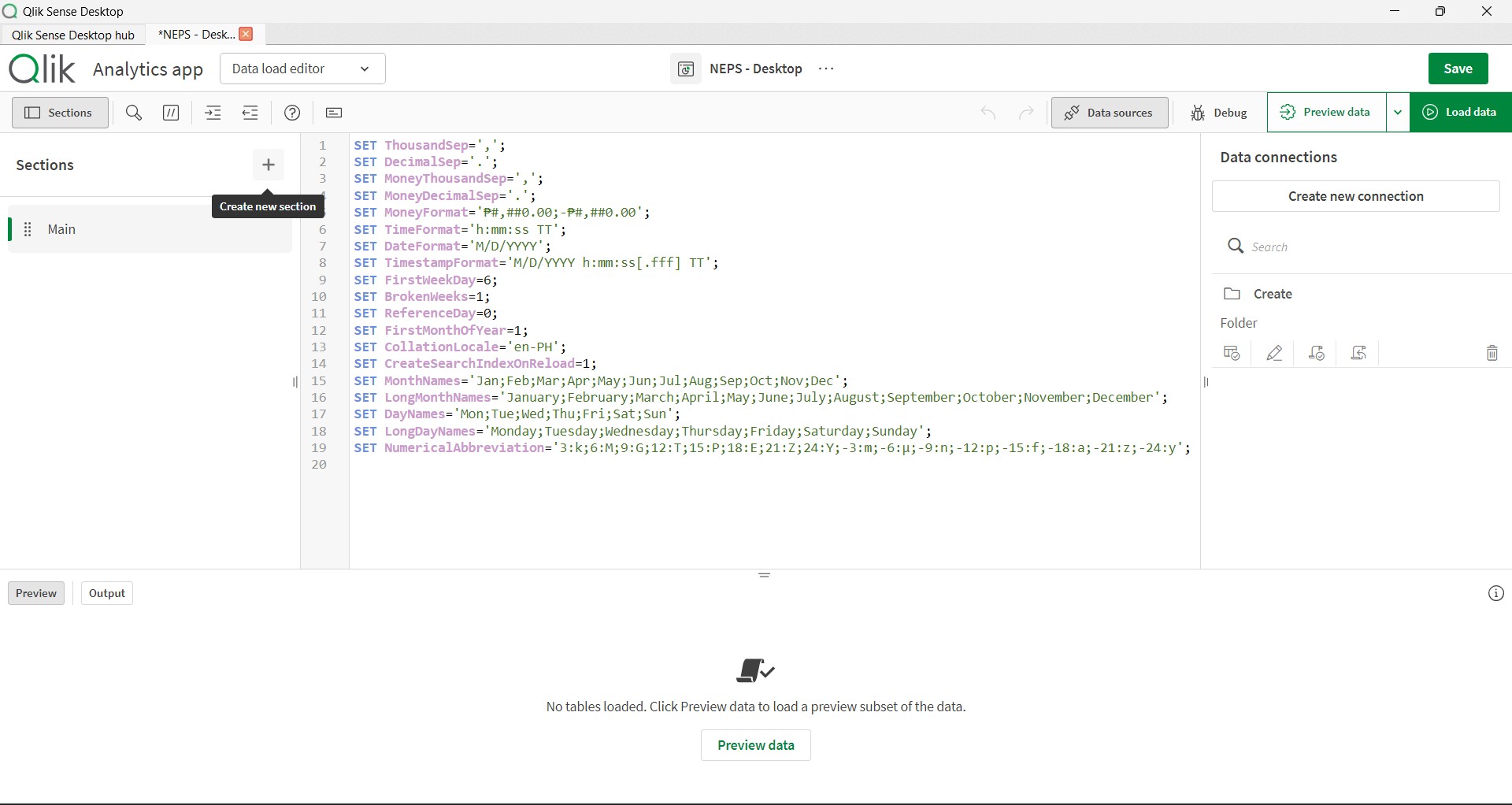
Task: Click the select data icon under Folder
Action: 1232,354
